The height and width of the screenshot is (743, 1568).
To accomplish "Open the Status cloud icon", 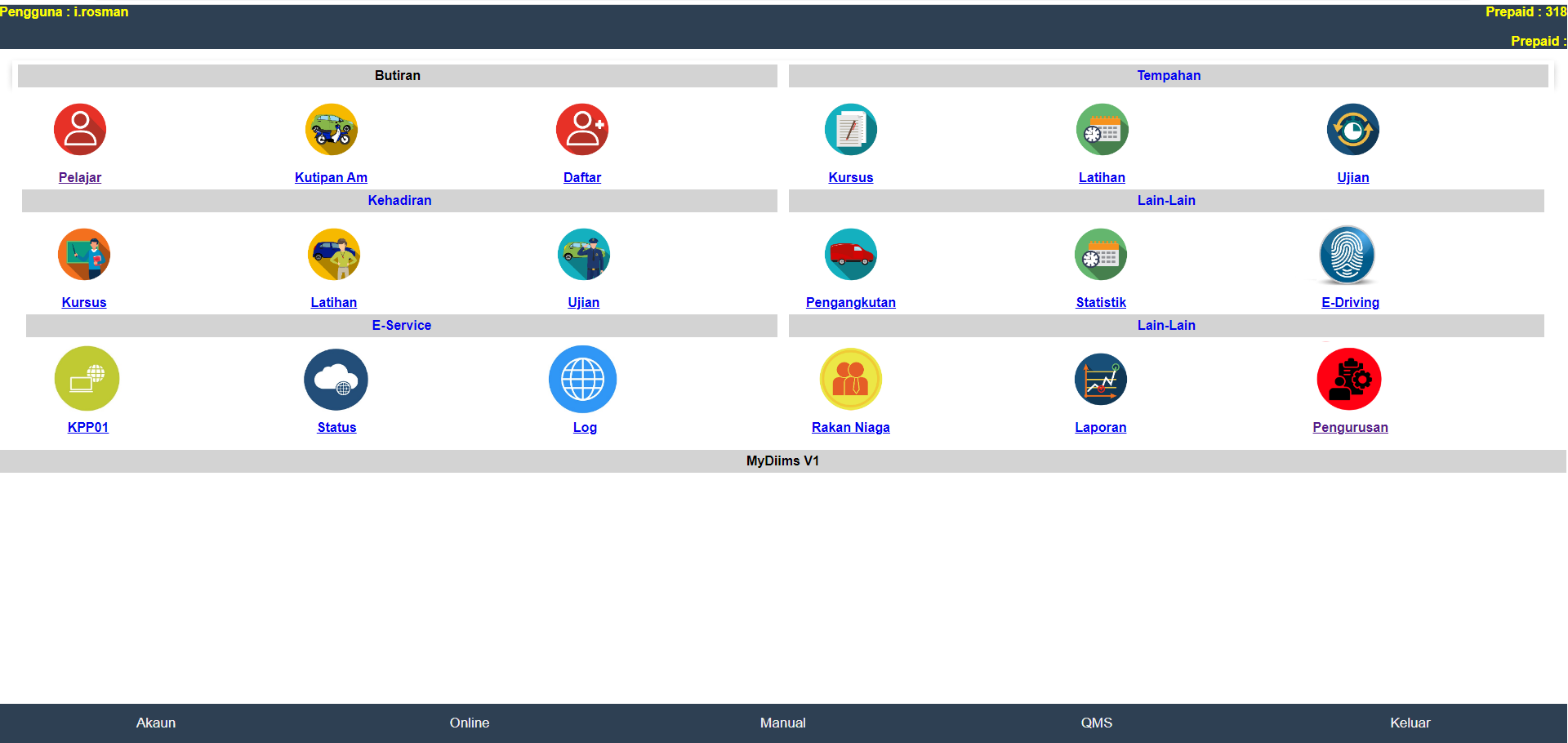I will pos(336,380).
